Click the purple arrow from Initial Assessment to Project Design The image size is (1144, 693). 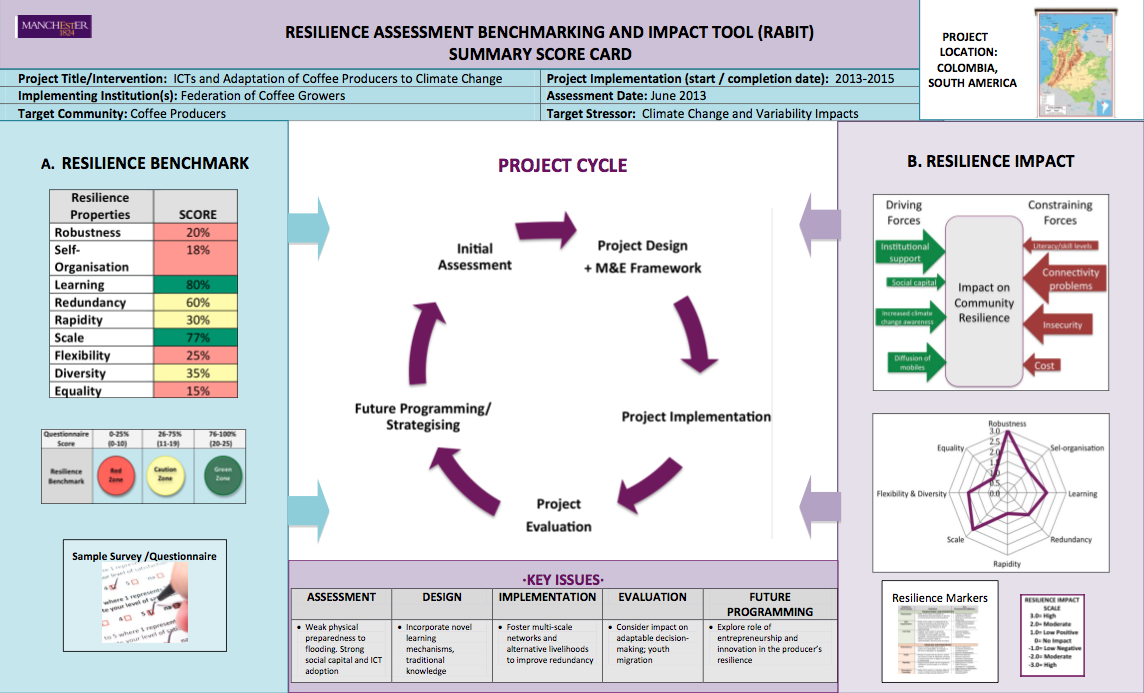(546, 231)
